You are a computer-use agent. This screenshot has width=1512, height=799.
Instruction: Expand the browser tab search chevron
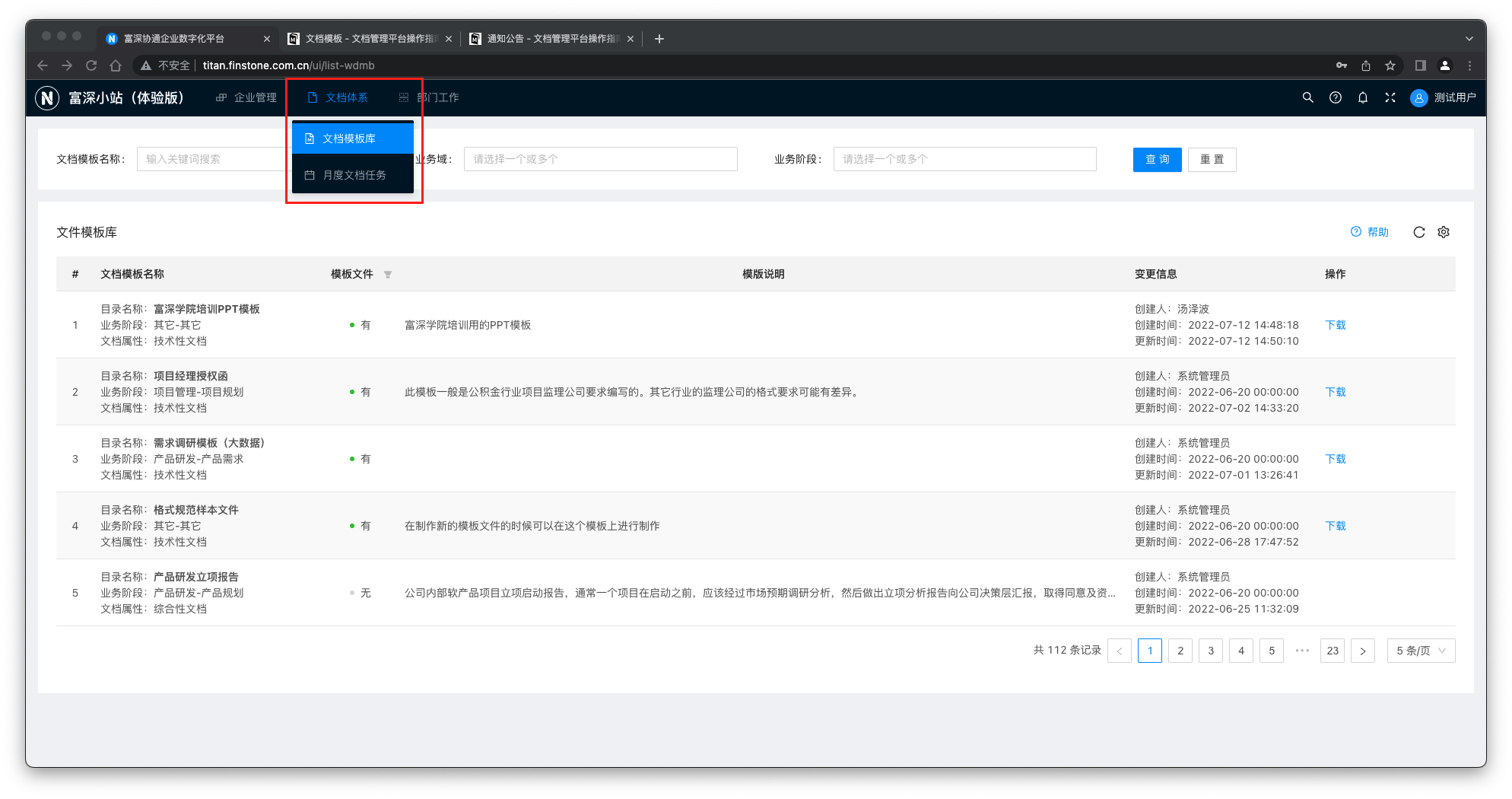tap(1469, 39)
